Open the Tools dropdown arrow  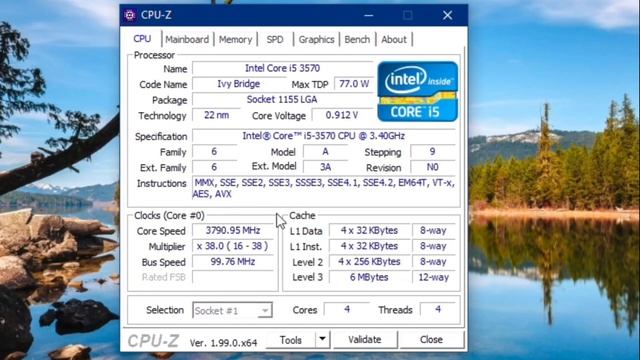(x=322, y=339)
